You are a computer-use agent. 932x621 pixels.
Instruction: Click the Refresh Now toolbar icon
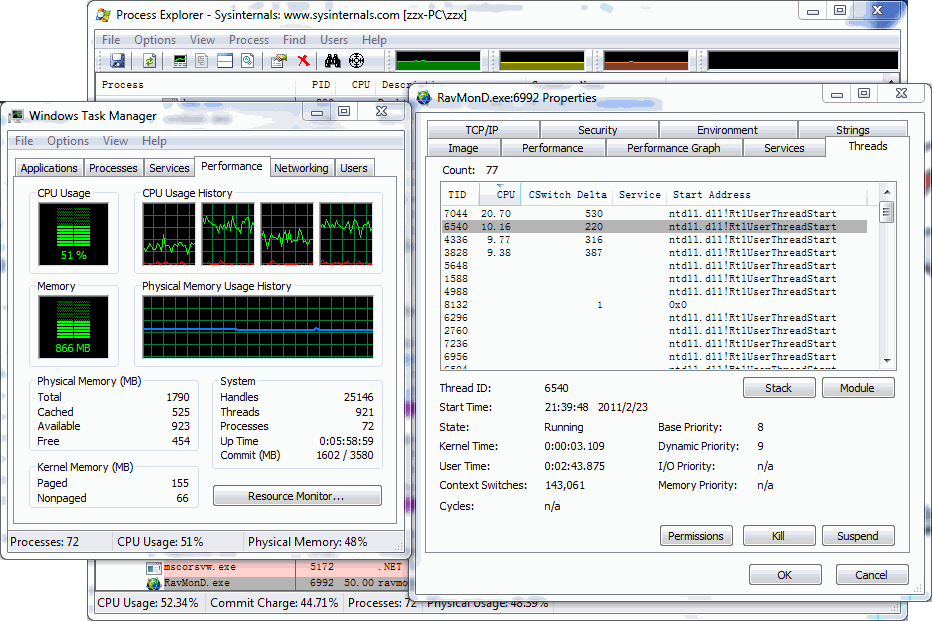149,61
